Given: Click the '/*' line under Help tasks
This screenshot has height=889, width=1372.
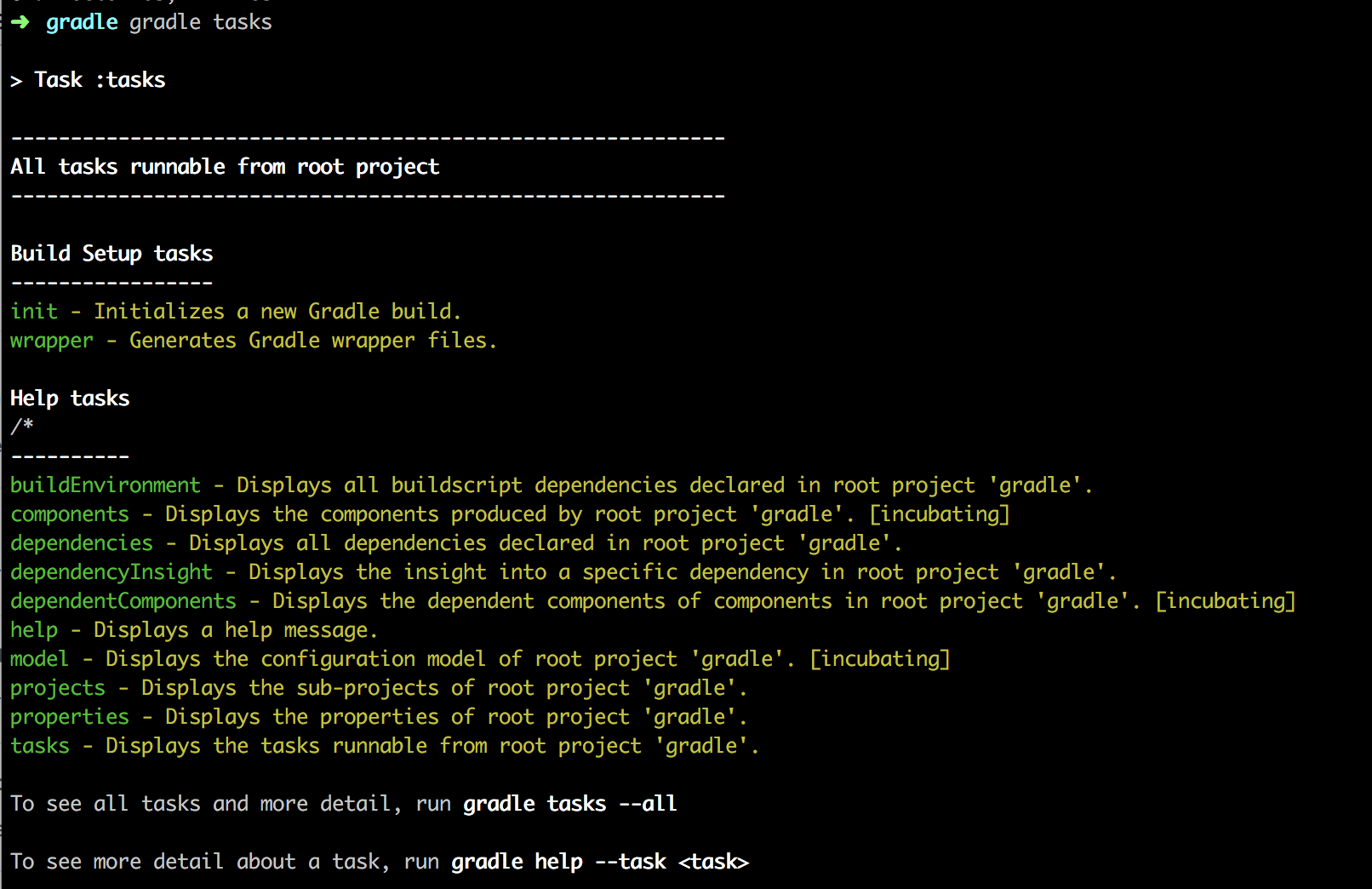Looking at the screenshot, I should click(x=22, y=427).
